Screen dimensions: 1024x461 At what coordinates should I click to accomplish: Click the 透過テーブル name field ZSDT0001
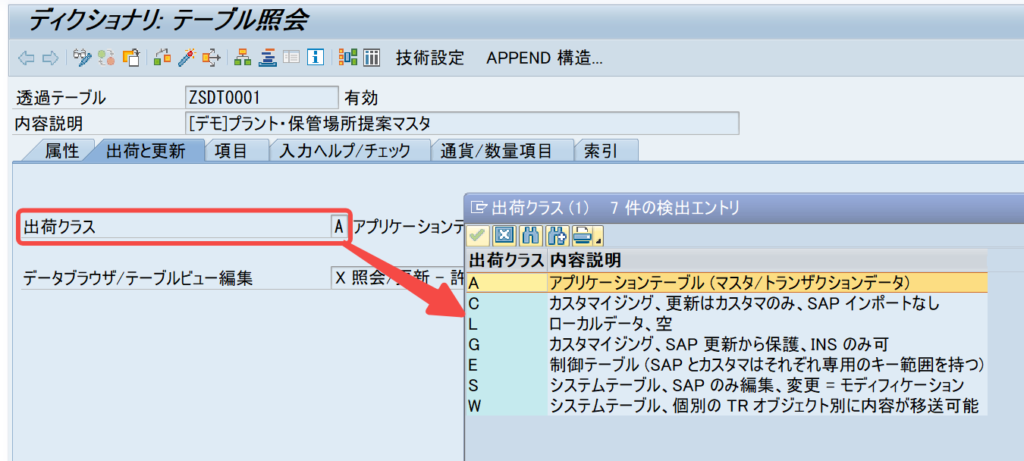[262, 98]
